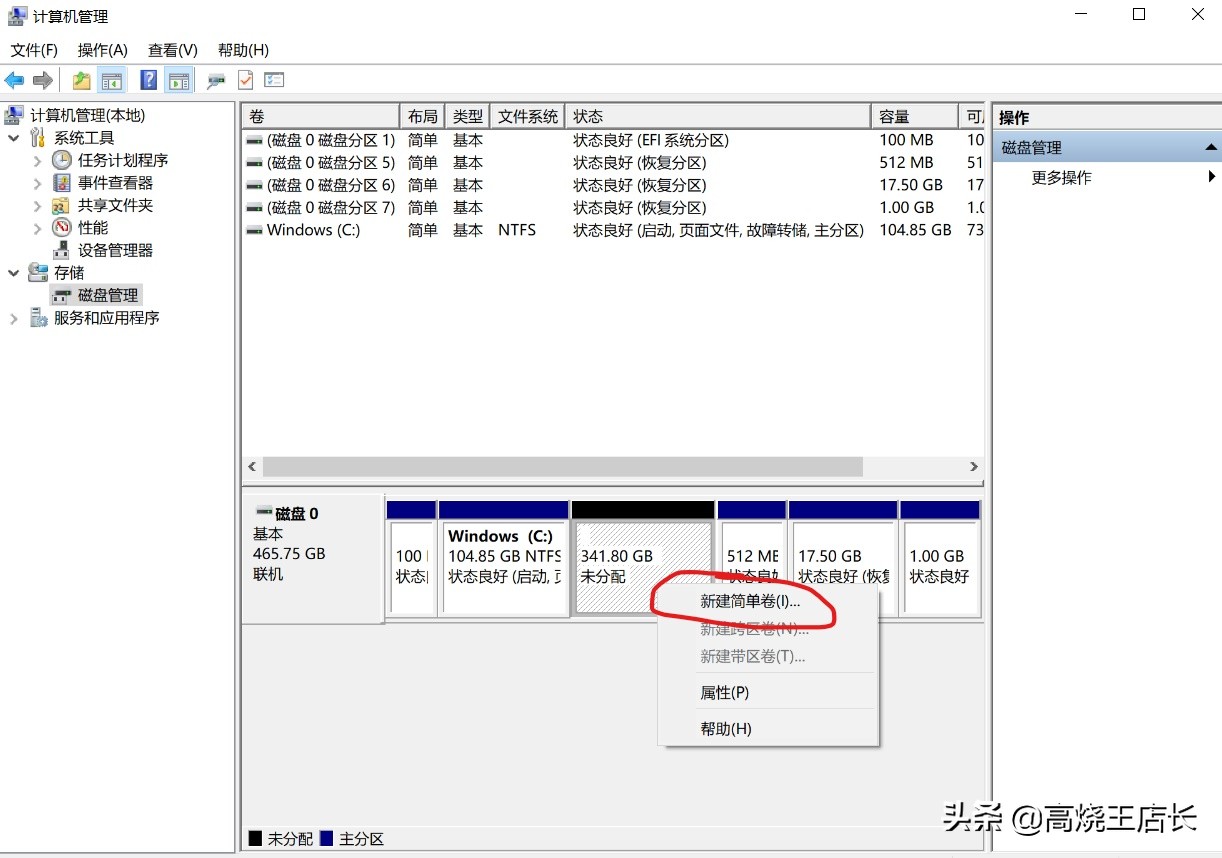Open the 帮助(H) menu in menu bar
Screen dimensions: 1222x858
[x=243, y=50]
